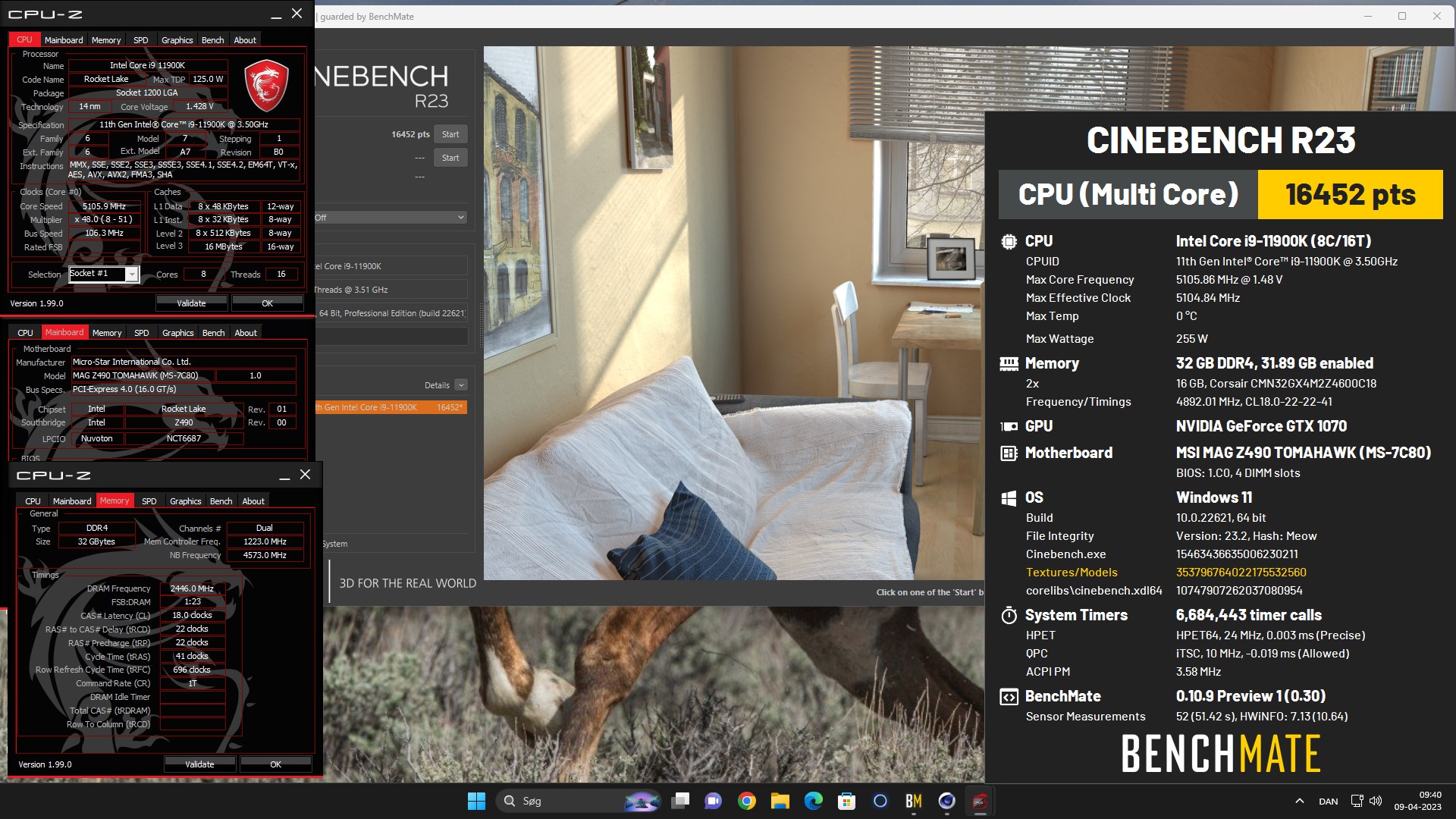The height and width of the screenshot is (819, 1456).
Task: Open the clock and date flyout
Action: pyautogui.click(x=1417, y=801)
